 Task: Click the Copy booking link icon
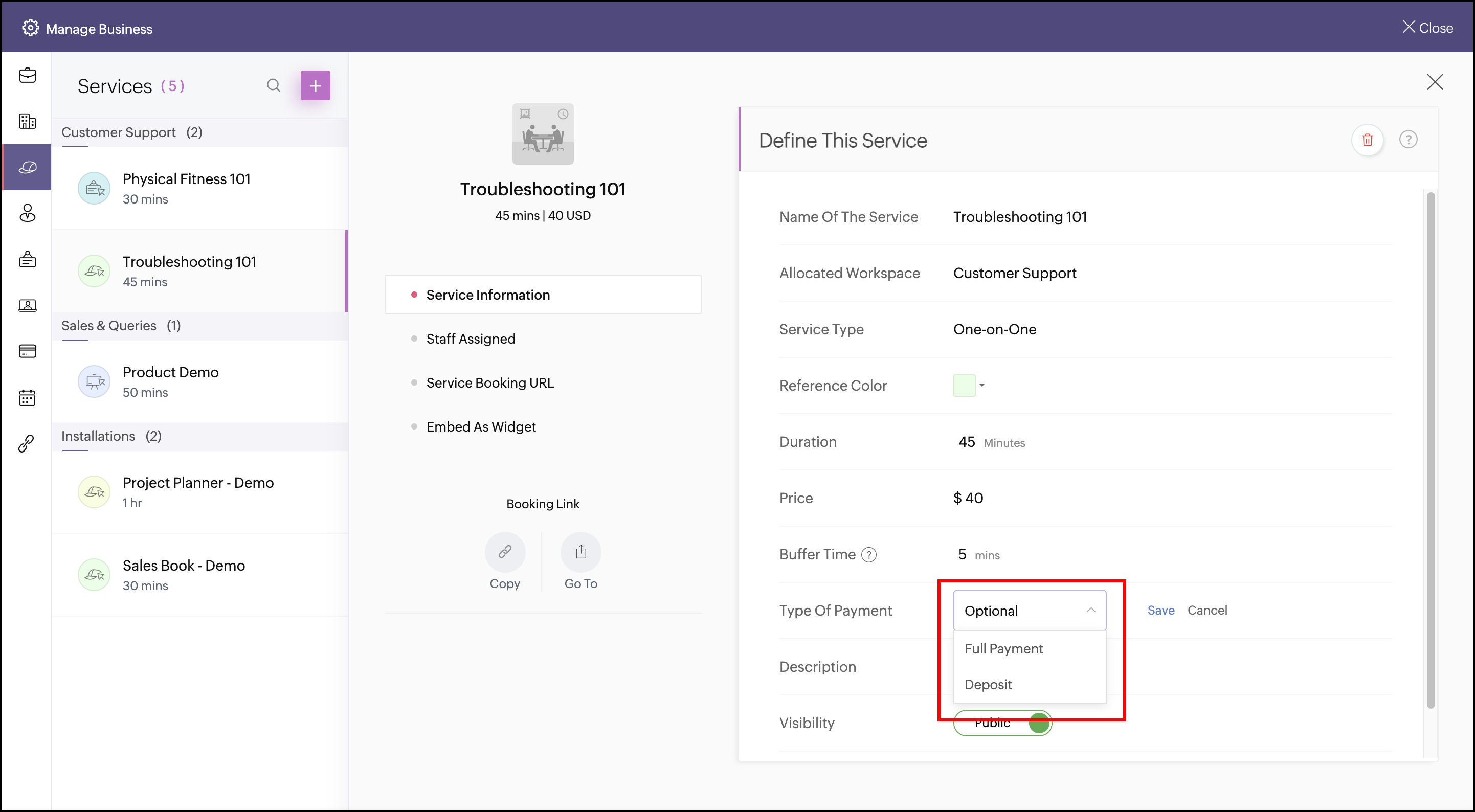[504, 552]
